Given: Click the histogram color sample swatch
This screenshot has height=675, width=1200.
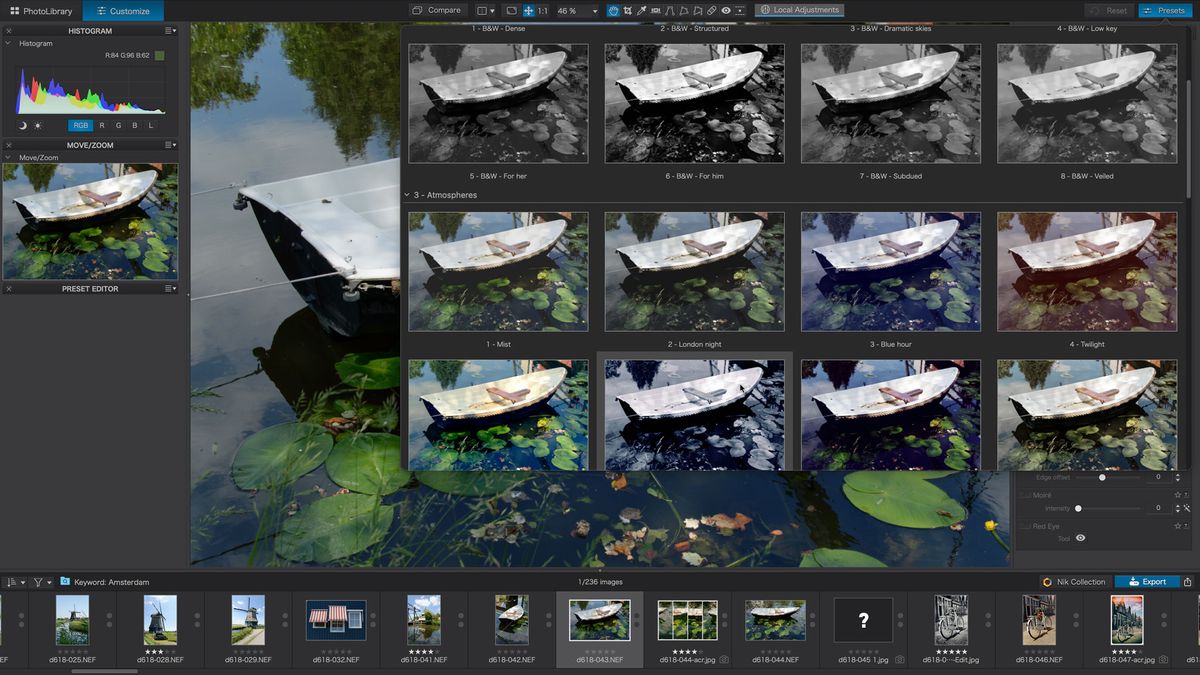Looking at the screenshot, I should click(x=159, y=55).
